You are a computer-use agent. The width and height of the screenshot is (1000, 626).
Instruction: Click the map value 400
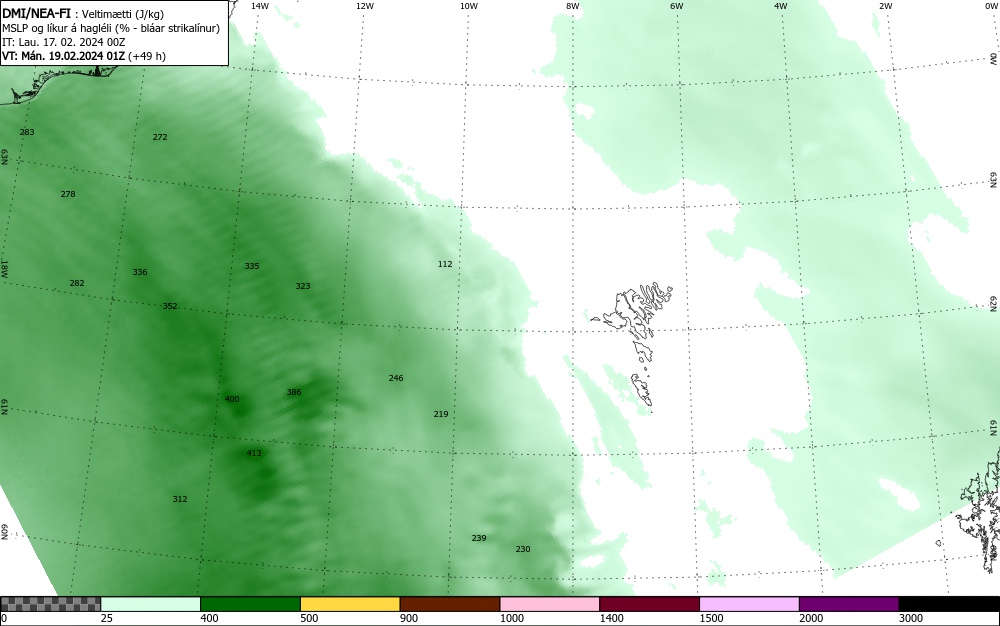(x=232, y=399)
